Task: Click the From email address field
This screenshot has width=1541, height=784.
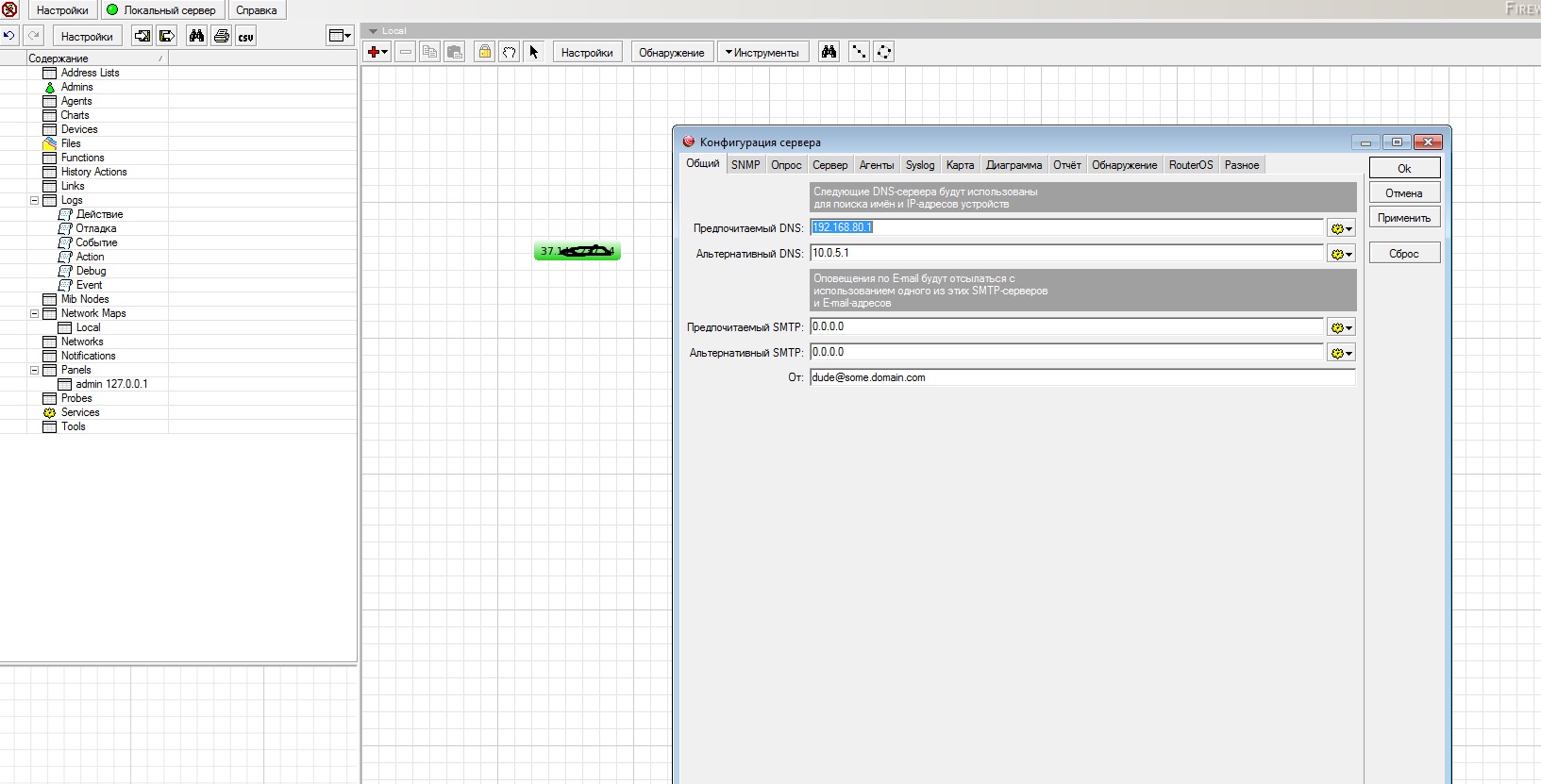Action: pos(1081,377)
